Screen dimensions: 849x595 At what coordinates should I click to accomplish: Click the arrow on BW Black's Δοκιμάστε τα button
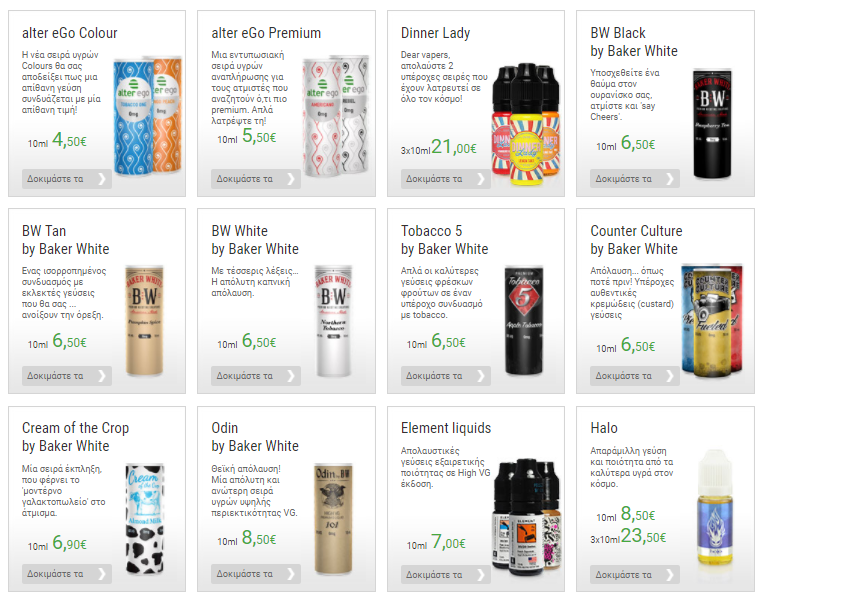[x=670, y=179]
